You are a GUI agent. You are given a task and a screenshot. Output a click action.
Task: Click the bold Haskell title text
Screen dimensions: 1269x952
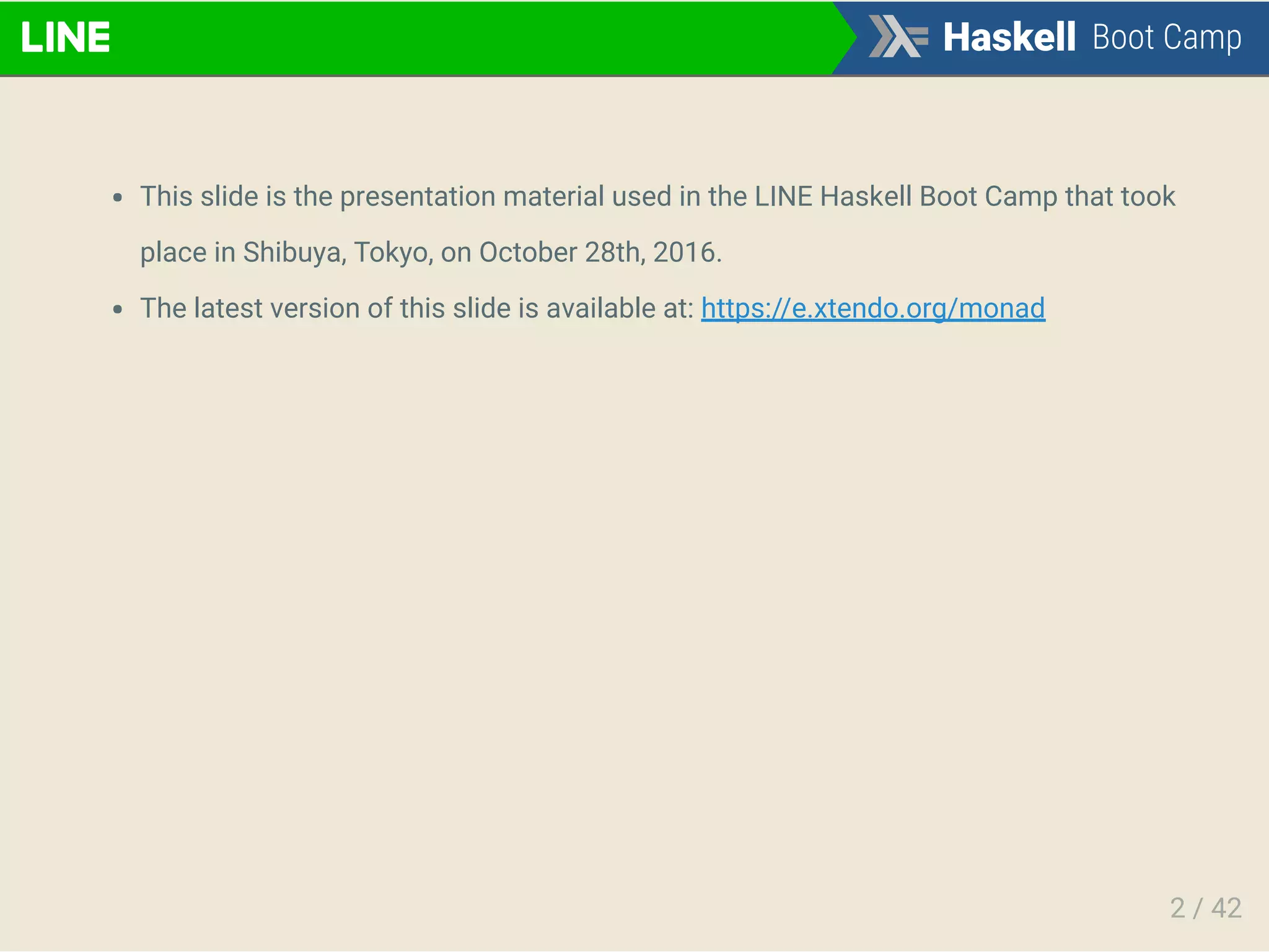pyautogui.click(x=1009, y=37)
